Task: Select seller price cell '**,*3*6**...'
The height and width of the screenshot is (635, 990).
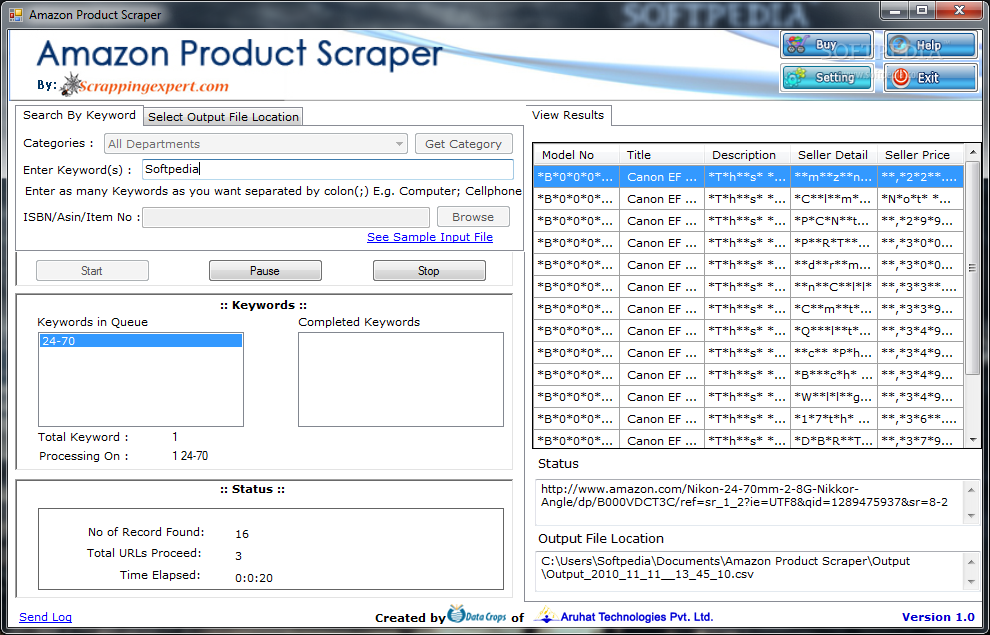Action: click(921, 418)
